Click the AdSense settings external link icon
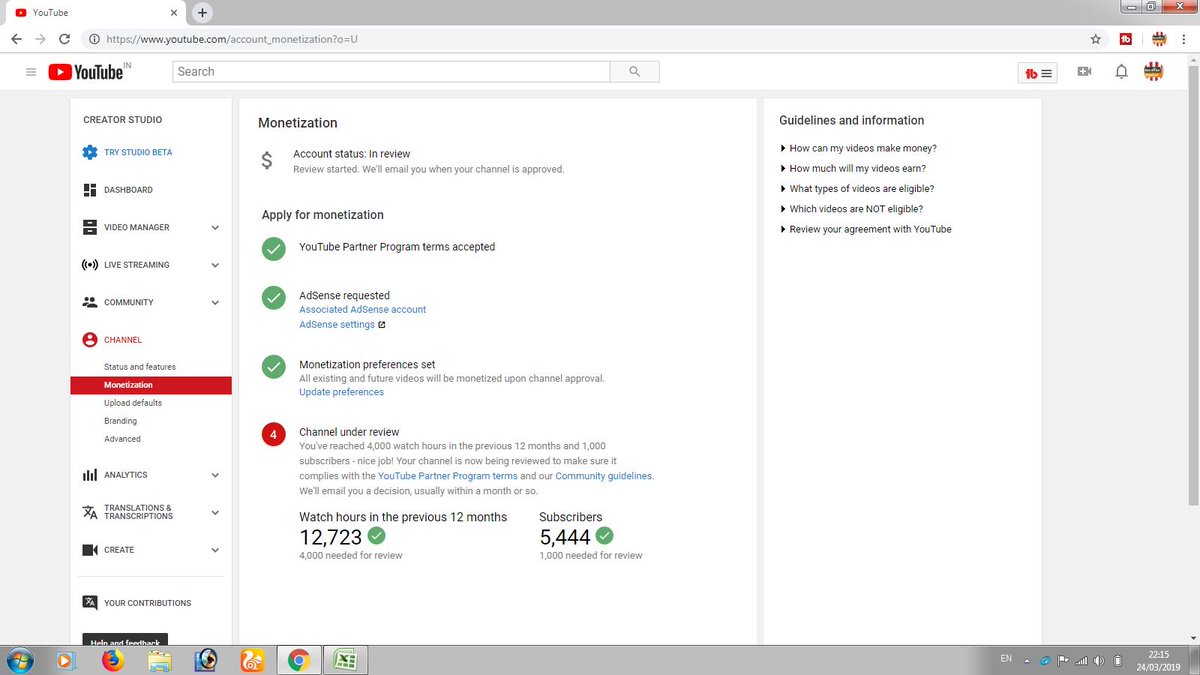The height and width of the screenshot is (675, 1200). click(382, 325)
